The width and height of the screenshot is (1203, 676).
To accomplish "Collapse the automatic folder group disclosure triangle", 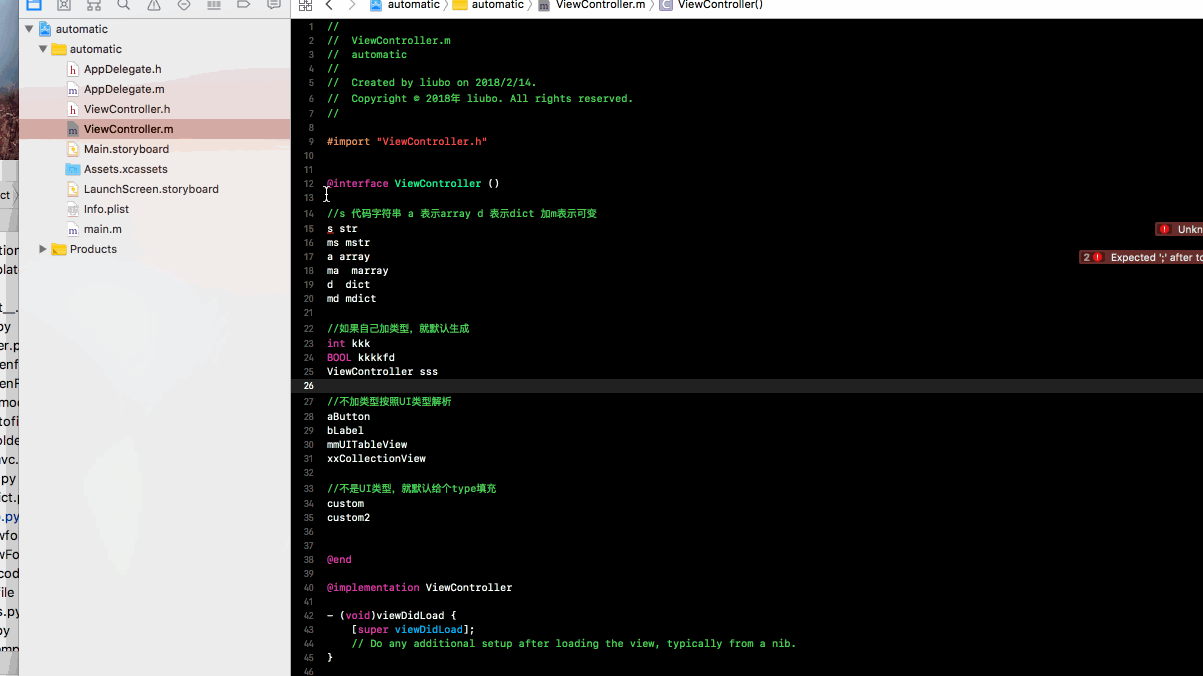I will coord(43,49).
